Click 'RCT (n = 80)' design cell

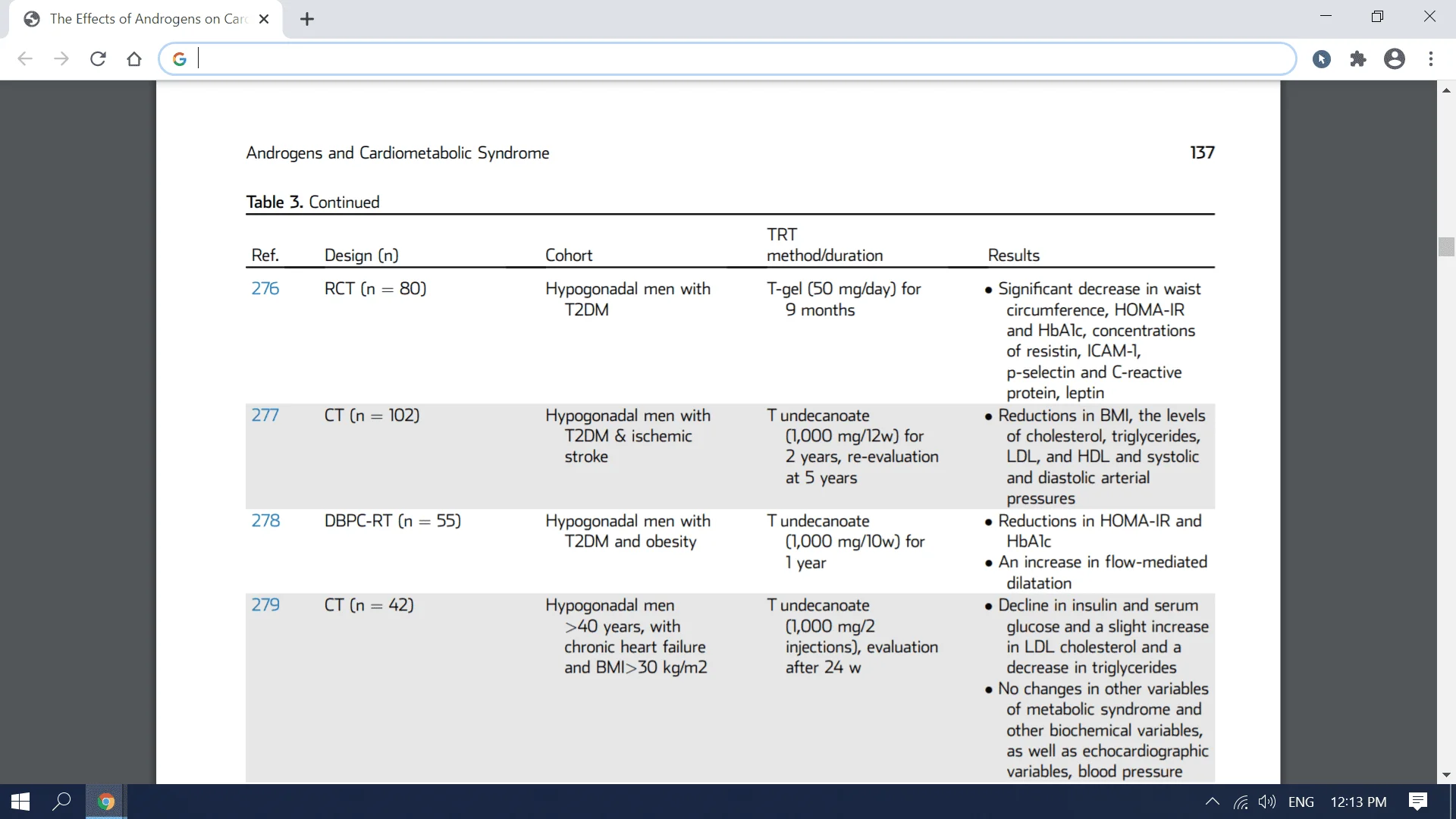click(x=375, y=289)
